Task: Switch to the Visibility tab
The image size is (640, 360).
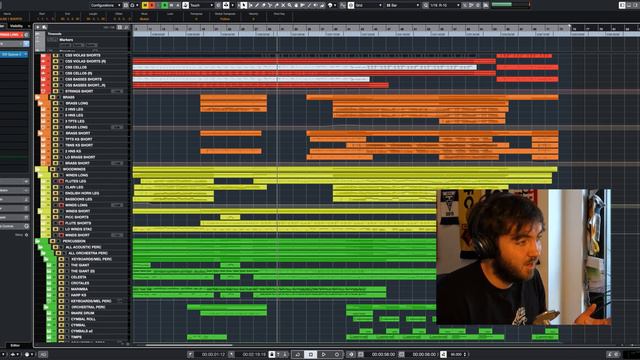Action: click(x=16, y=26)
